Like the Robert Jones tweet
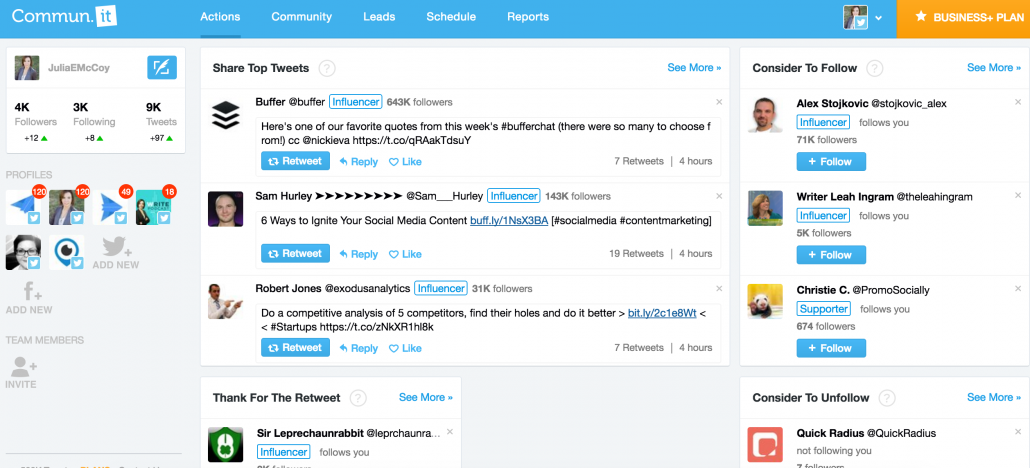The width and height of the screenshot is (1030, 468). [405, 348]
